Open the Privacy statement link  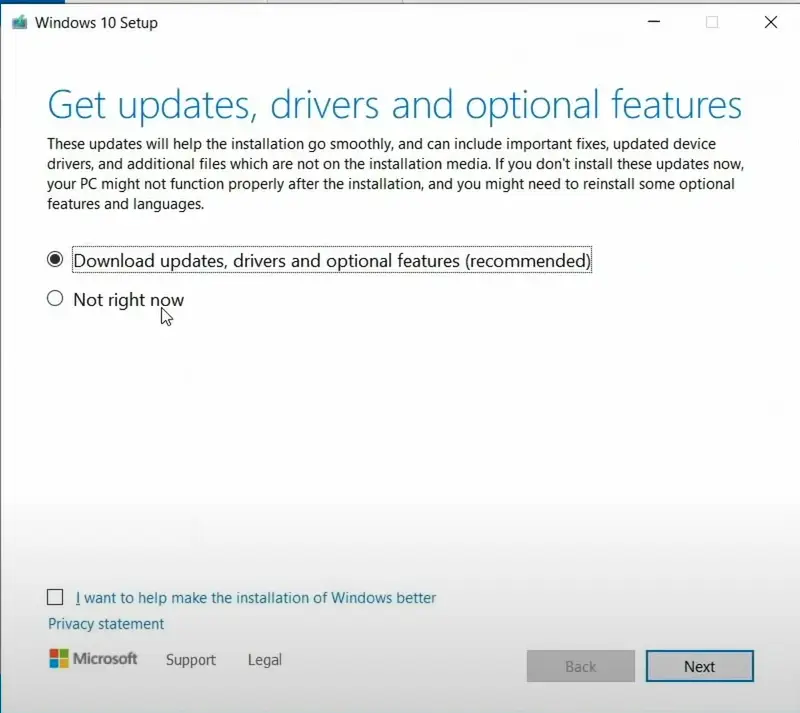click(x=106, y=624)
